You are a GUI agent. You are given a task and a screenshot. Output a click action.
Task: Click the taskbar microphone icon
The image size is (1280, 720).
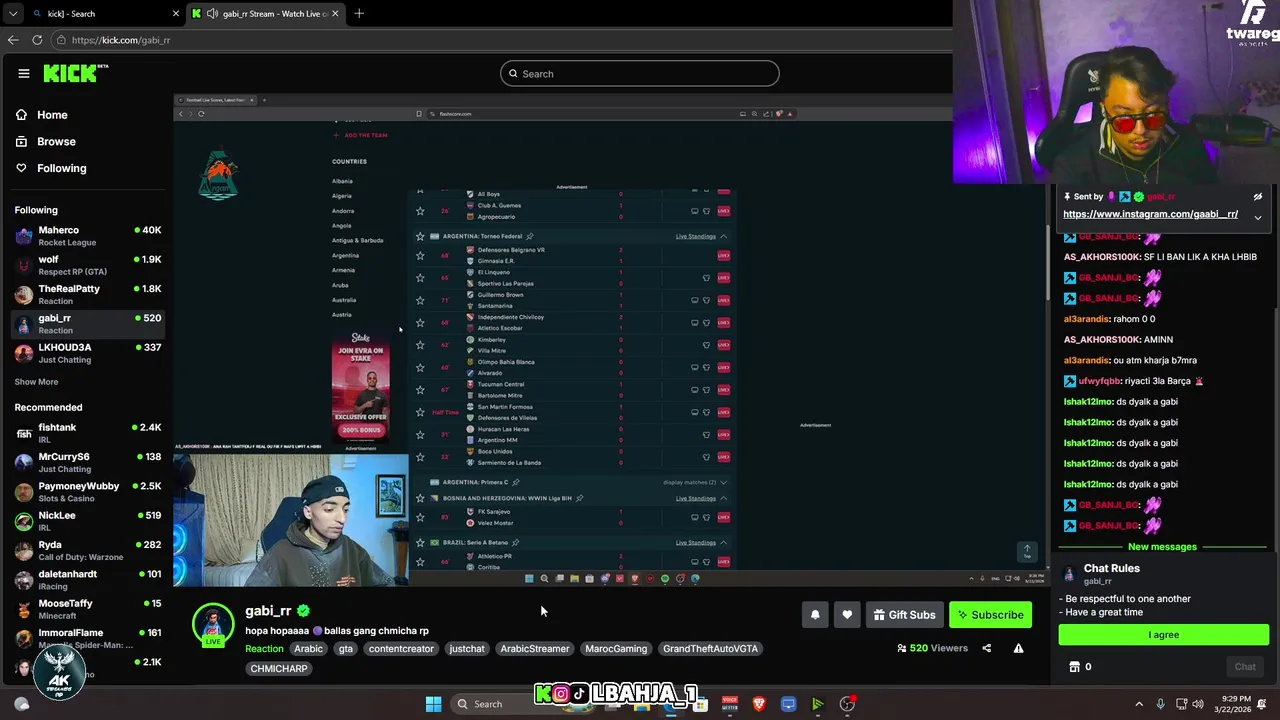pos(1160,704)
